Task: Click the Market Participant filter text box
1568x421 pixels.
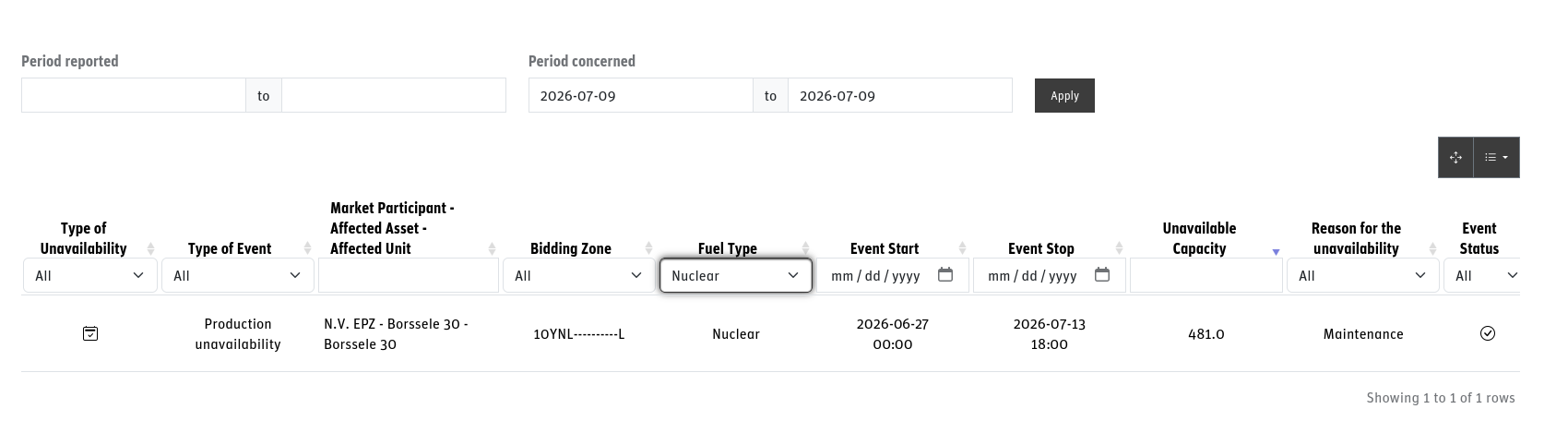Action: tap(408, 275)
